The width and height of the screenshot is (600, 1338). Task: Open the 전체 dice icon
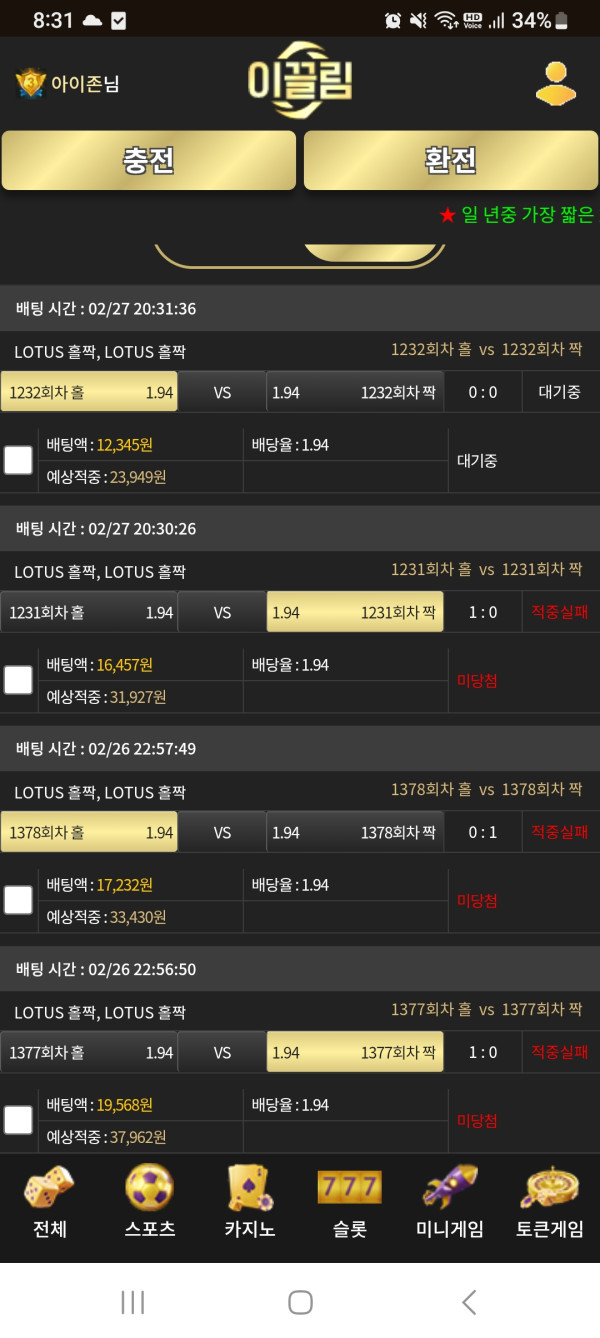click(x=49, y=1188)
